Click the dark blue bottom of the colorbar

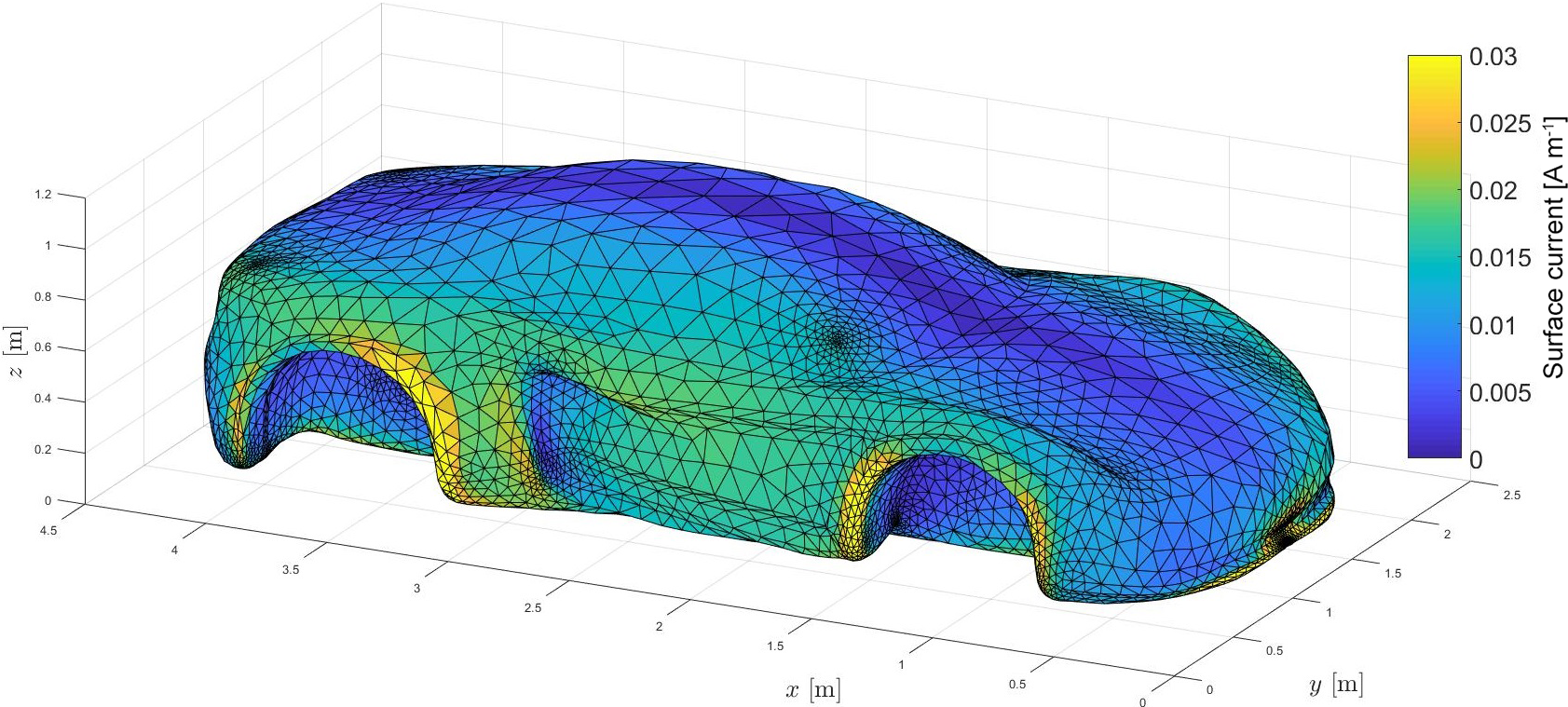coord(1434,449)
